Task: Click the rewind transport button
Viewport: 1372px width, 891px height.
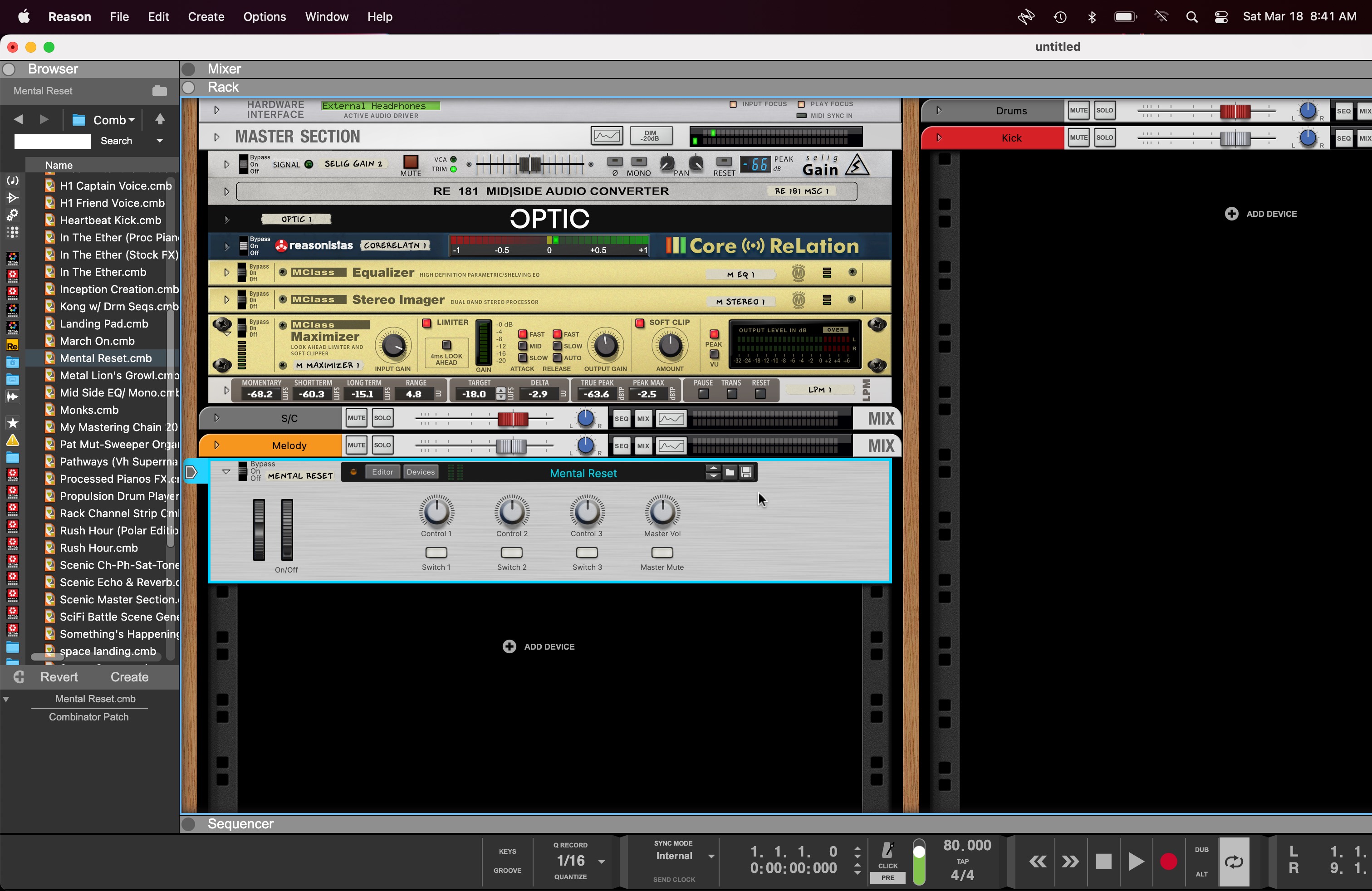Action: [1038, 862]
